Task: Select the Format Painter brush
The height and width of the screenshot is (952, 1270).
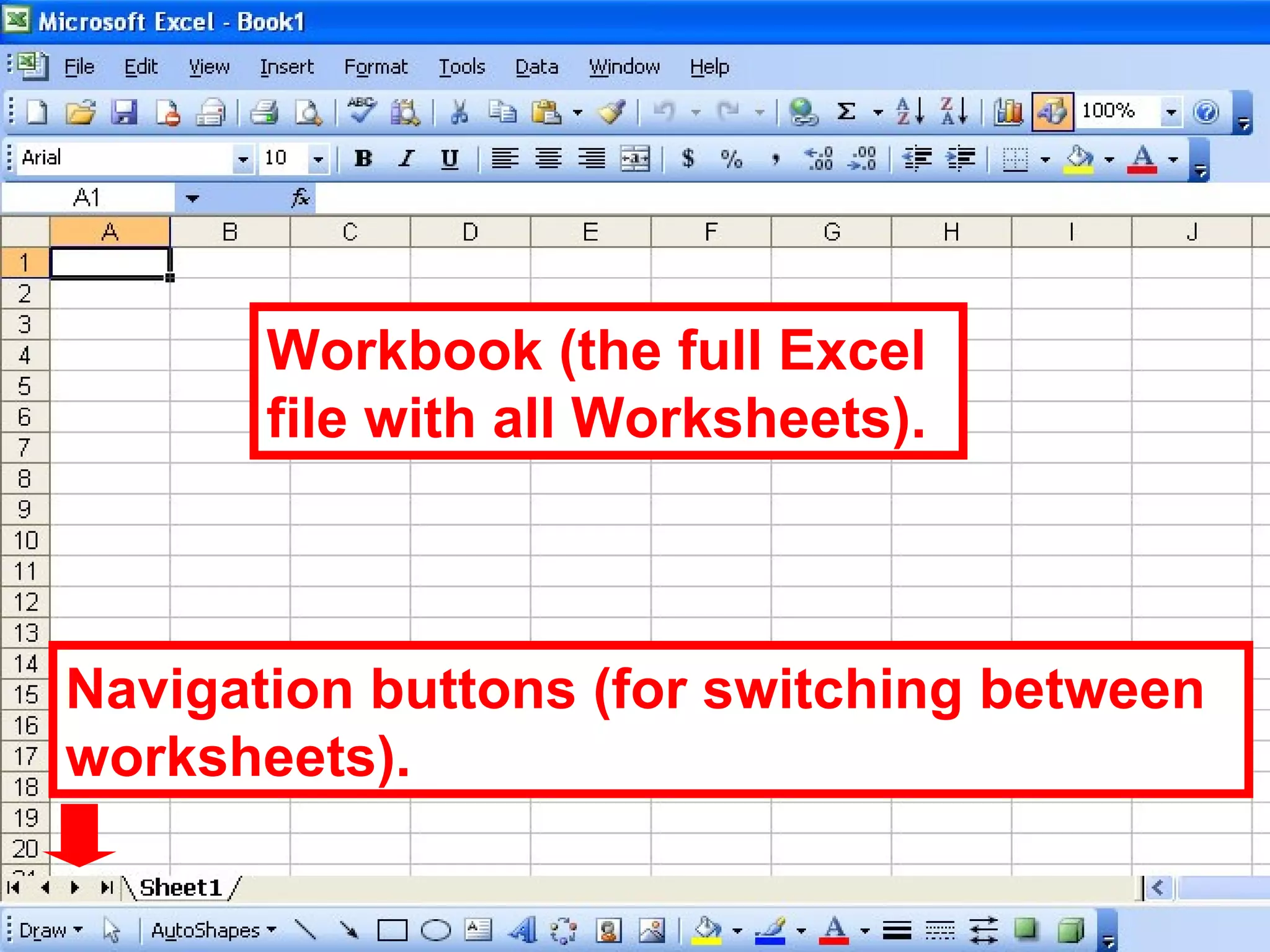Action: [x=611, y=112]
